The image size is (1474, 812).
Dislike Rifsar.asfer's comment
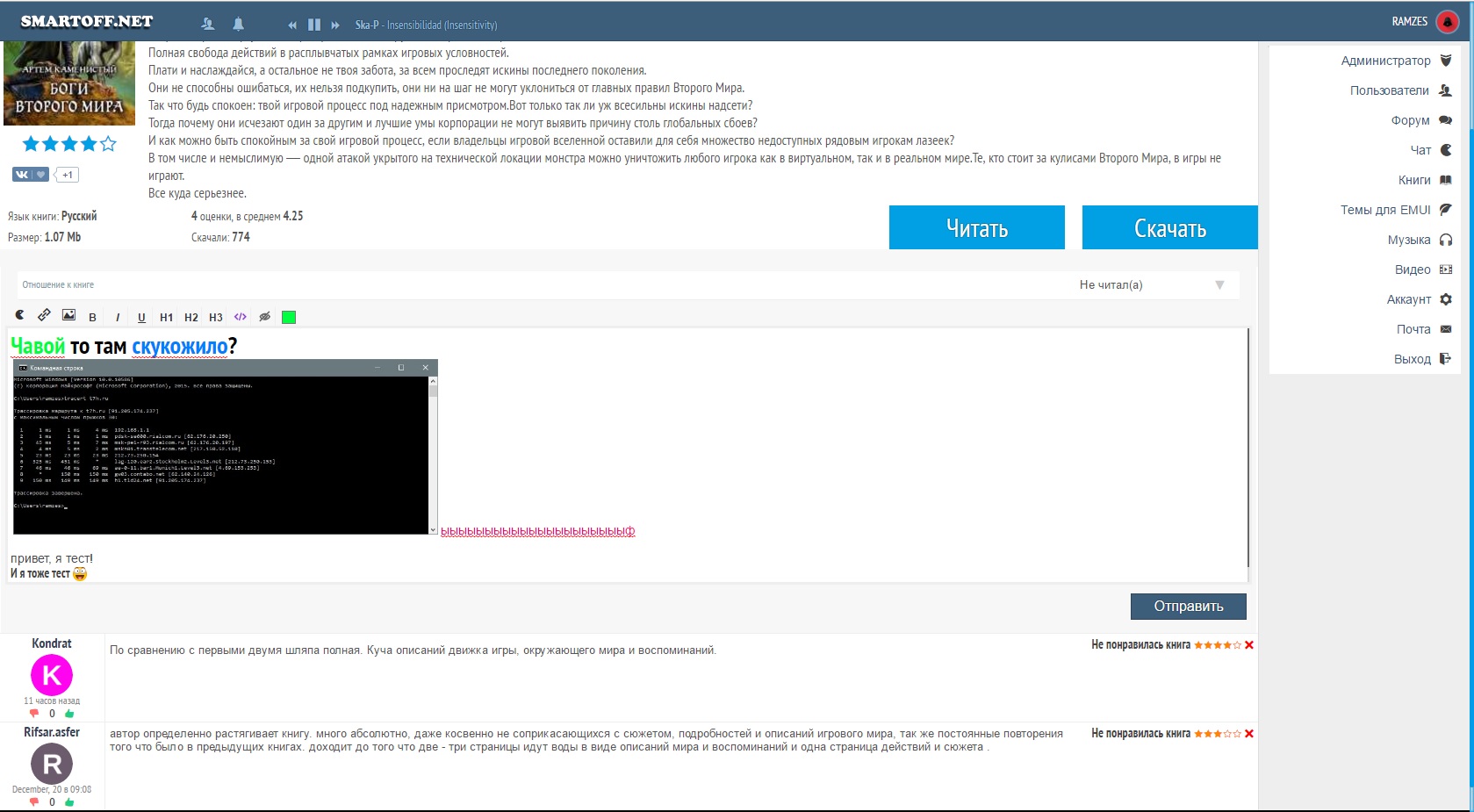(34, 802)
